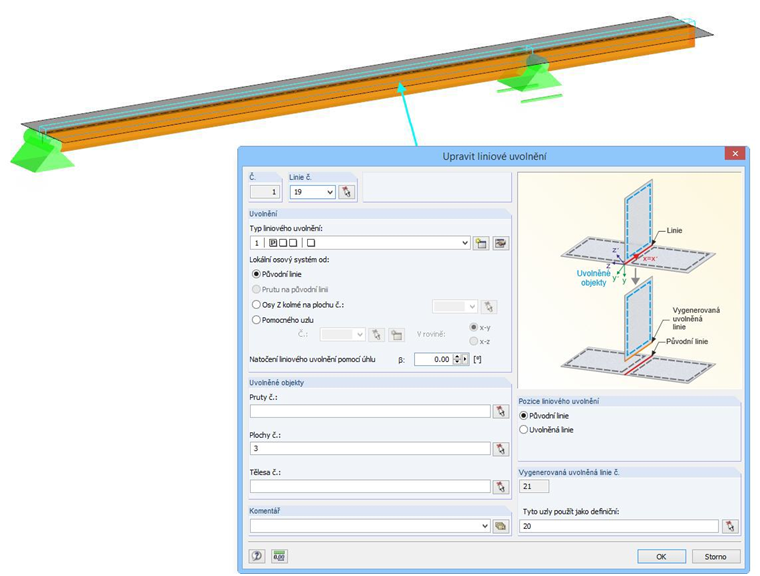Expand Typ liniového uvolnění dropdown
The image size is (760, 576).
[x=465, y=243]
